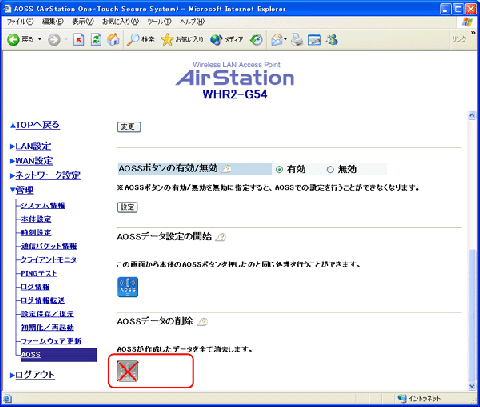480x407 pixels.
Task: Open 通信パケット情報 sidebar link
Action: 49,246
